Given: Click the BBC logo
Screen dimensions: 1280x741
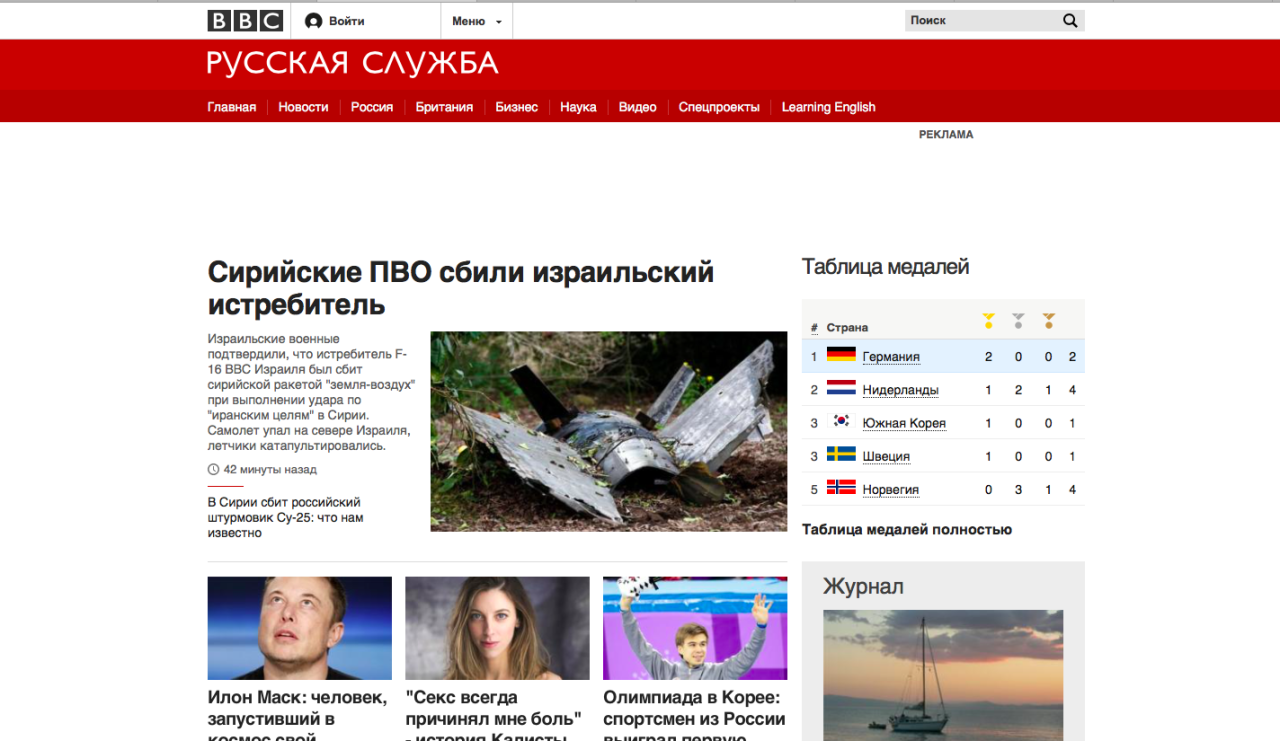Looking at the screenshot, I should (245, 21).
